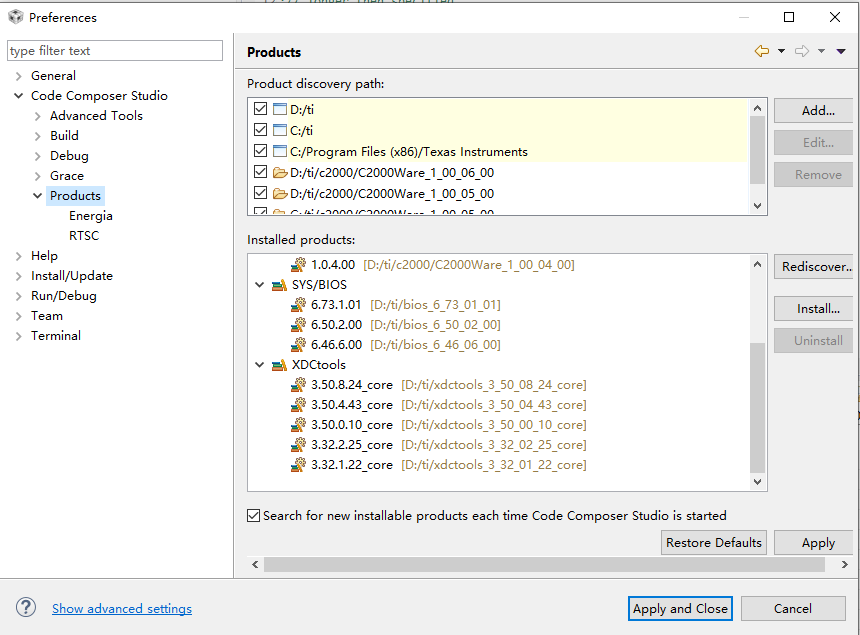Expand the Debug preferences node
Image resolution: width=860 pixels, height=635 pixels.
click(x=37, y=156)
